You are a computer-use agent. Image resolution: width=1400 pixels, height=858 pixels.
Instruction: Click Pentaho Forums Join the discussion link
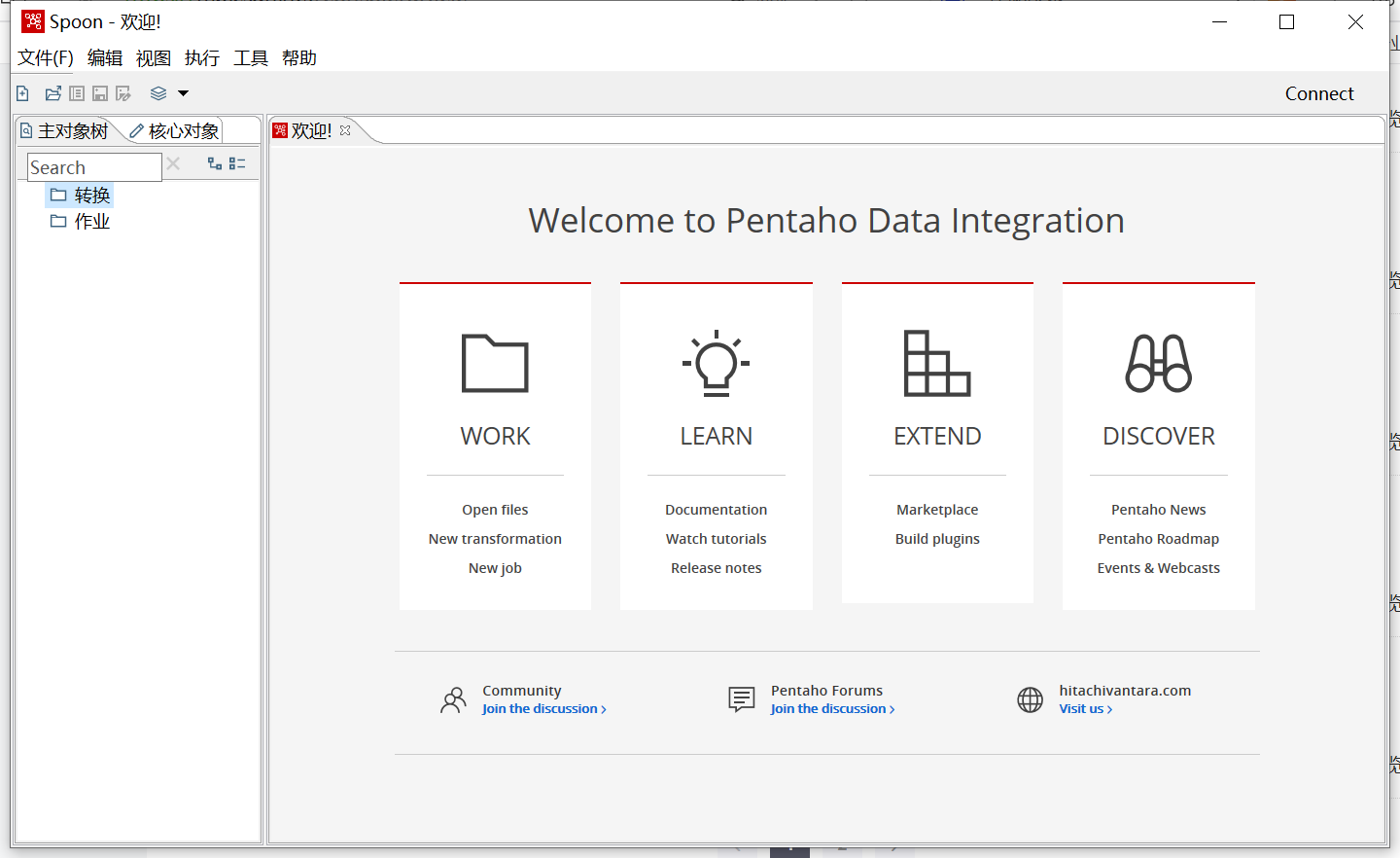(x=833, y=709)
